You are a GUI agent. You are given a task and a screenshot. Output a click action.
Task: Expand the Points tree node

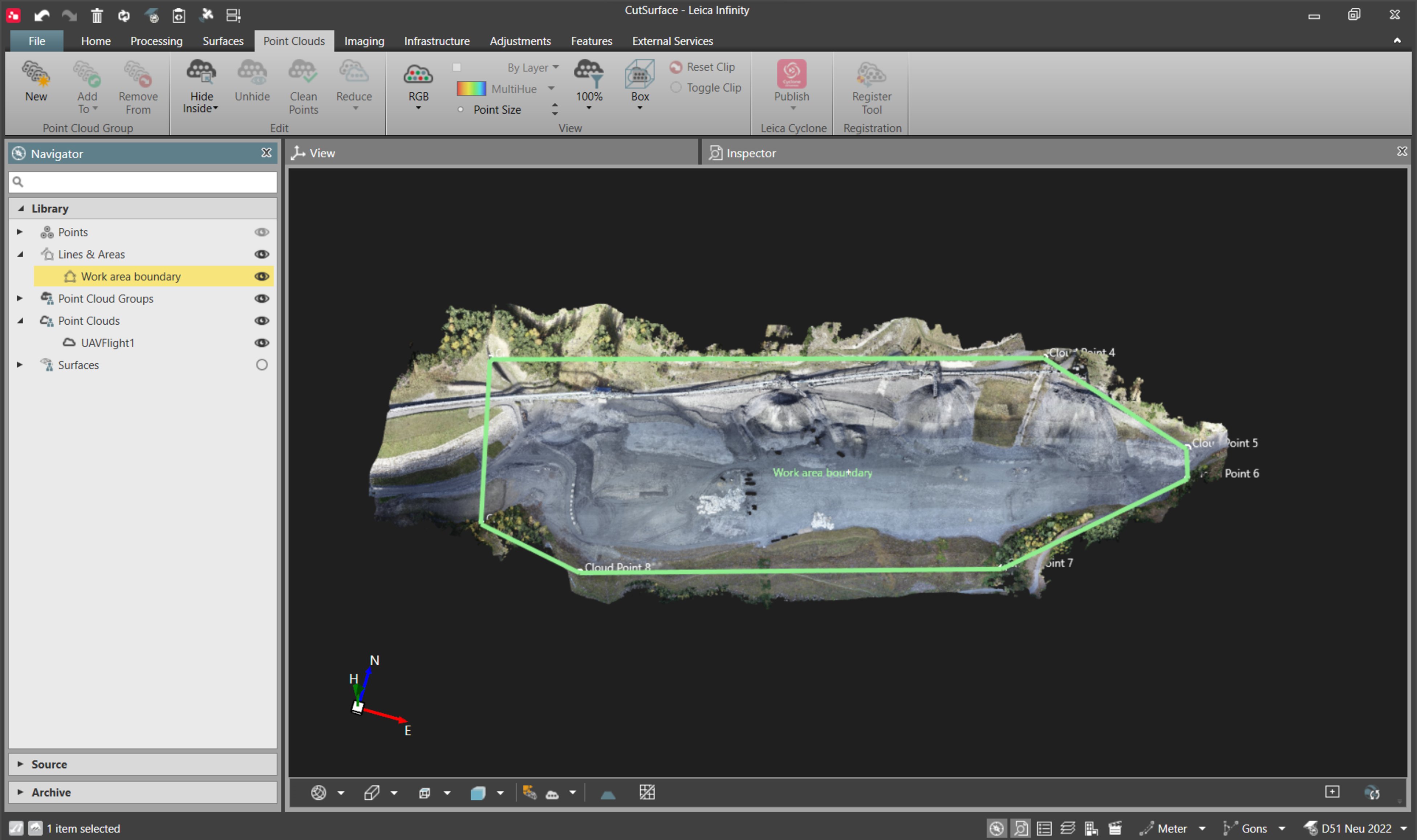[x=19, y=232]
